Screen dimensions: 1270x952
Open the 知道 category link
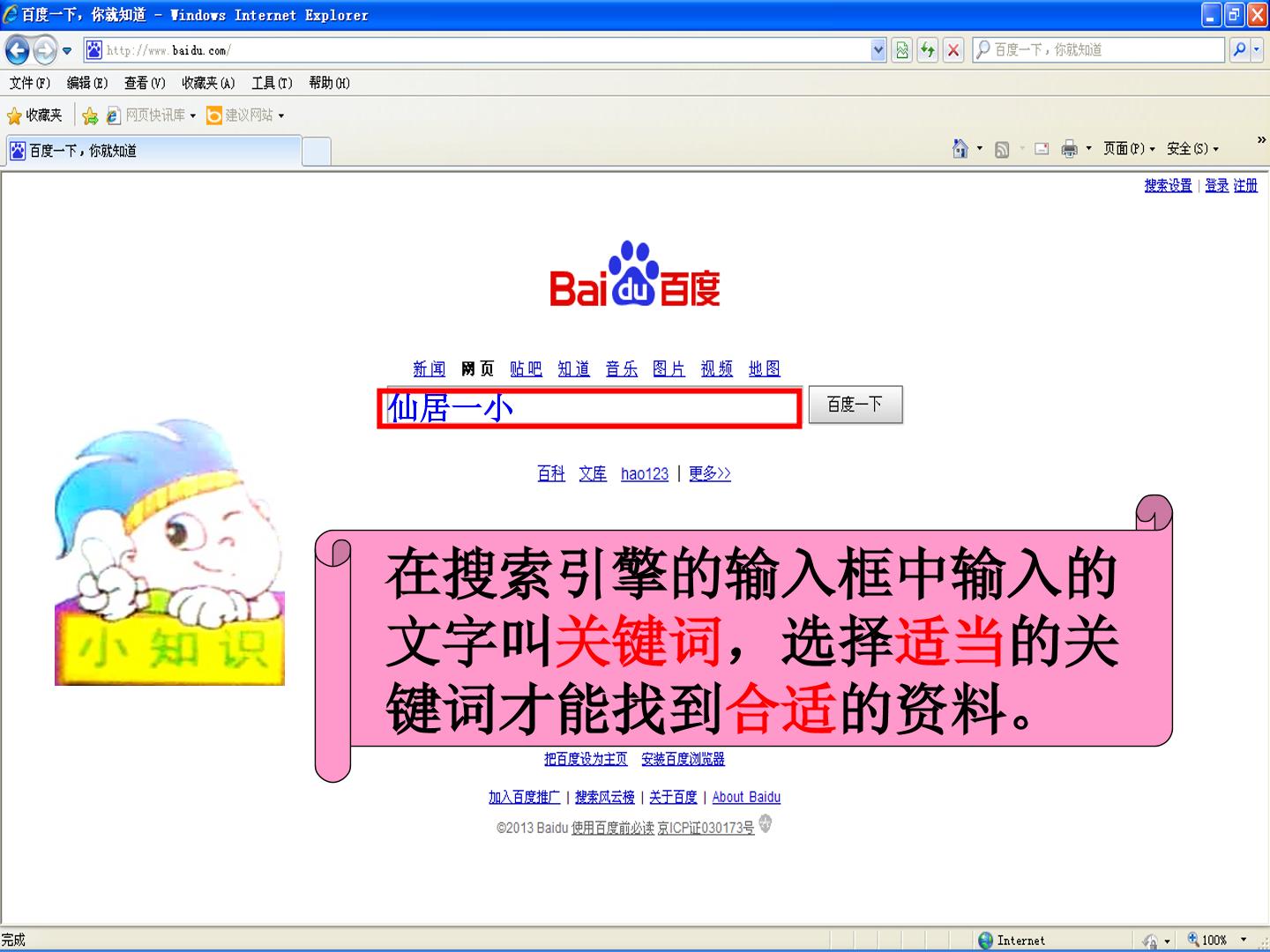pos(574,368)
